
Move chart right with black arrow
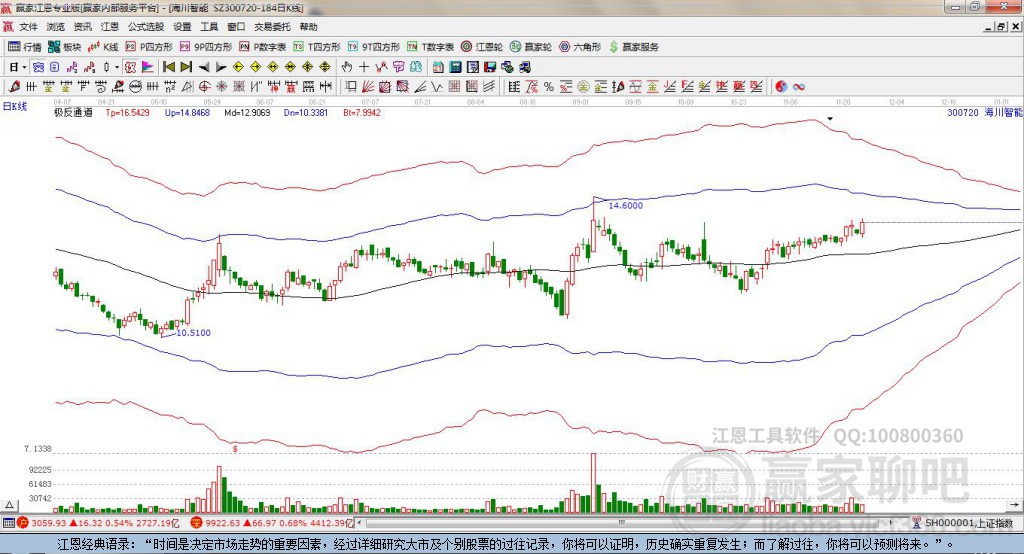point(221,67)
